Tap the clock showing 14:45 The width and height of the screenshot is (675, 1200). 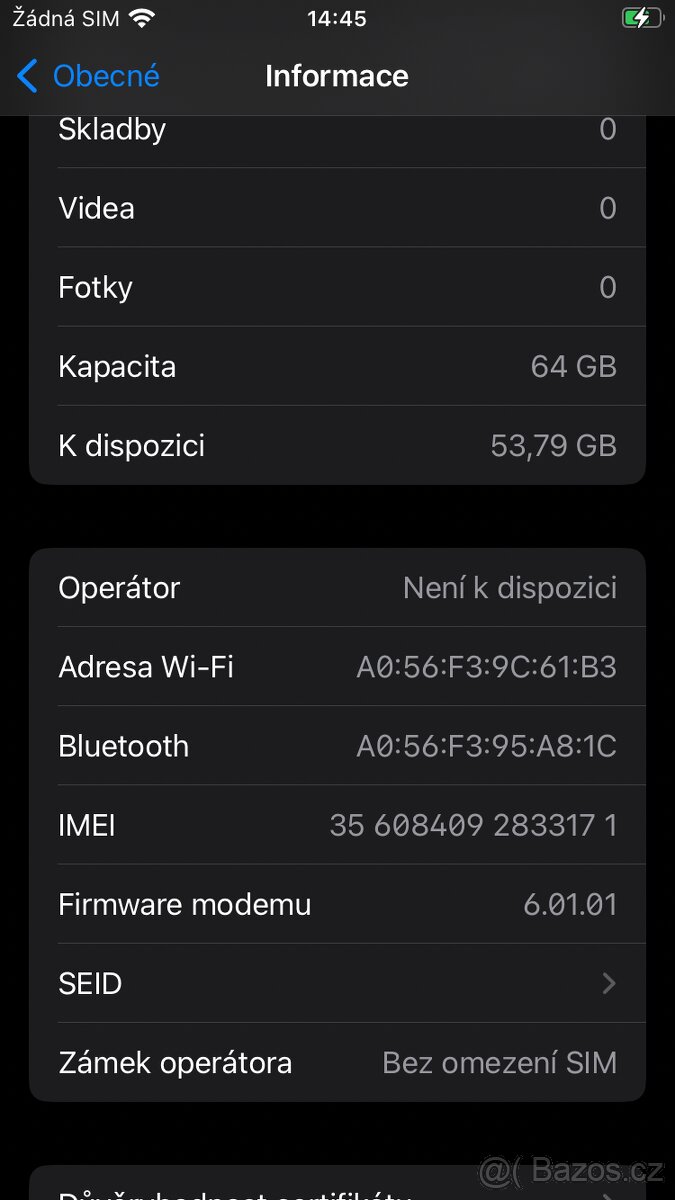point(336,16)
